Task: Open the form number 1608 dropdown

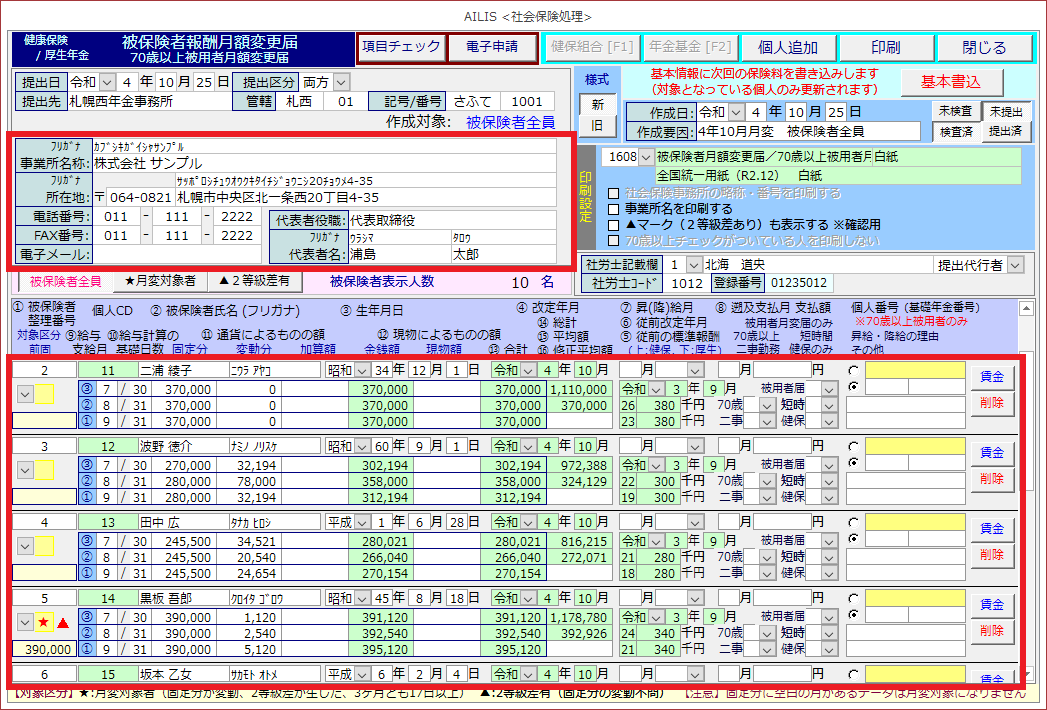Action: click(645, 157)
